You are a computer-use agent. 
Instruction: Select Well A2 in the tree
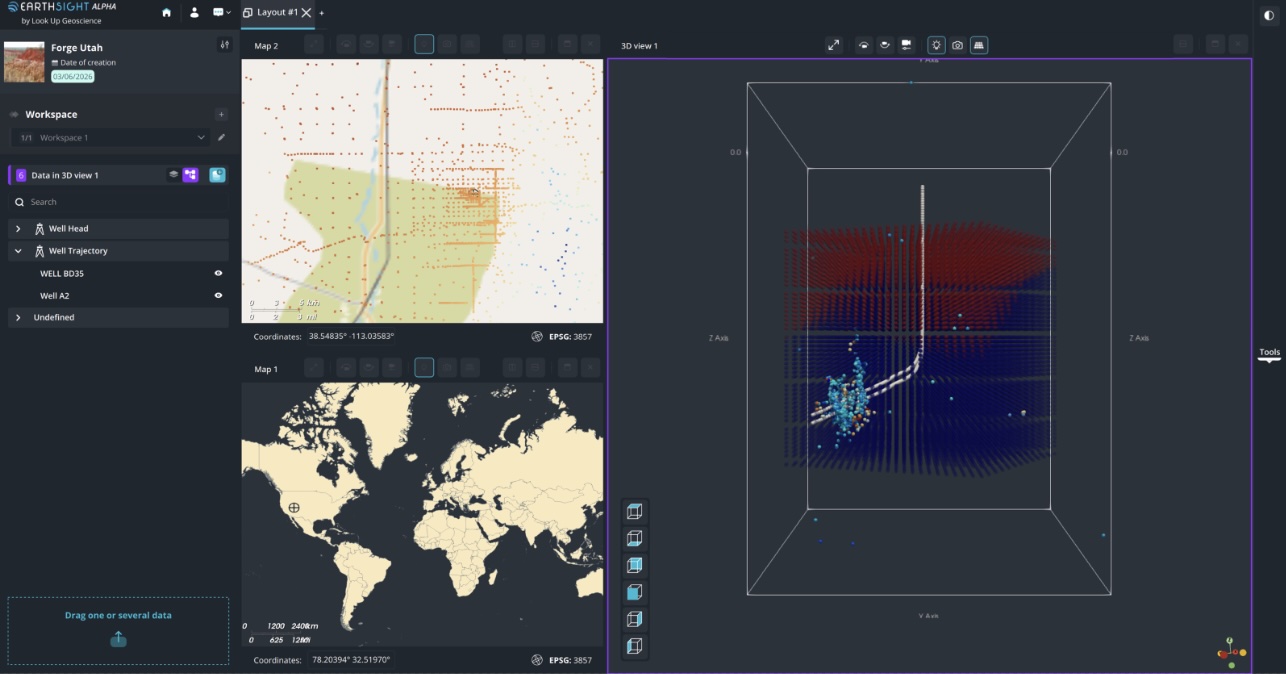pyautogui.click(x=54, y=296)
